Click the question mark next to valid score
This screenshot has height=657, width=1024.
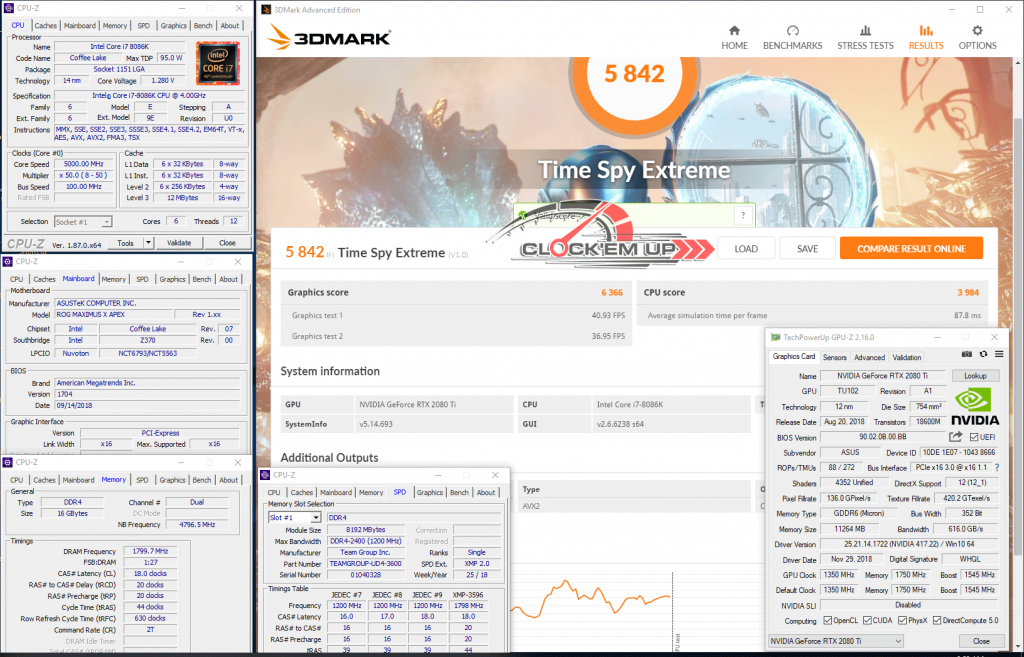(x=743, y=215)
